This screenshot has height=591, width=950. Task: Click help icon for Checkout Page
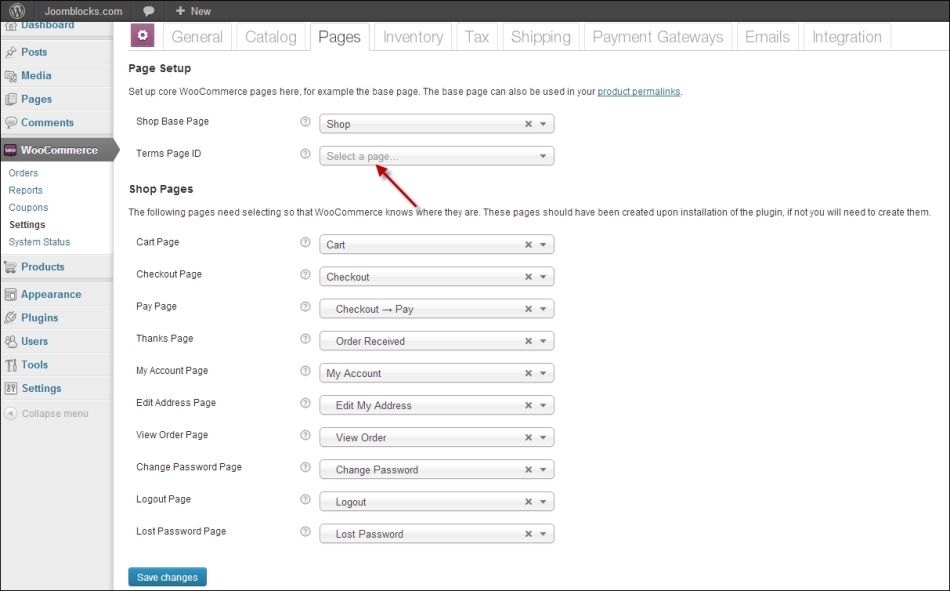[x=305, y=274]
